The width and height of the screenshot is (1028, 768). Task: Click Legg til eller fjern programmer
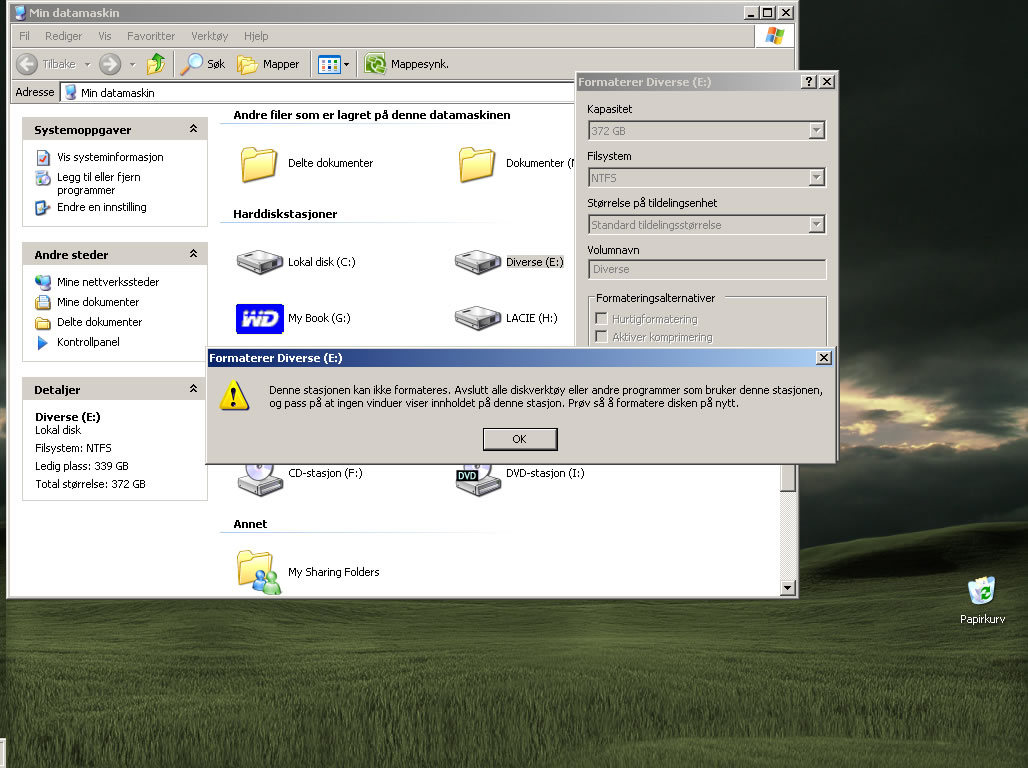pos(98,184)
